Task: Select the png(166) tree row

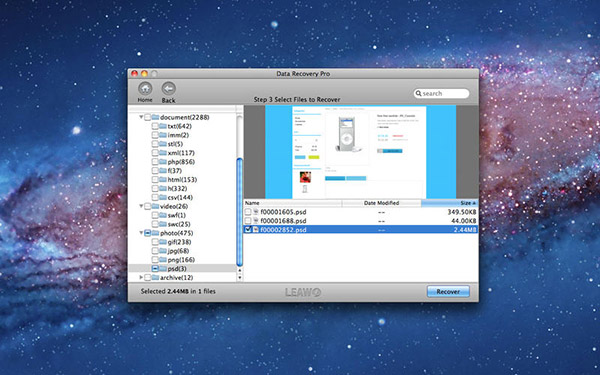Action: [182, 260]
